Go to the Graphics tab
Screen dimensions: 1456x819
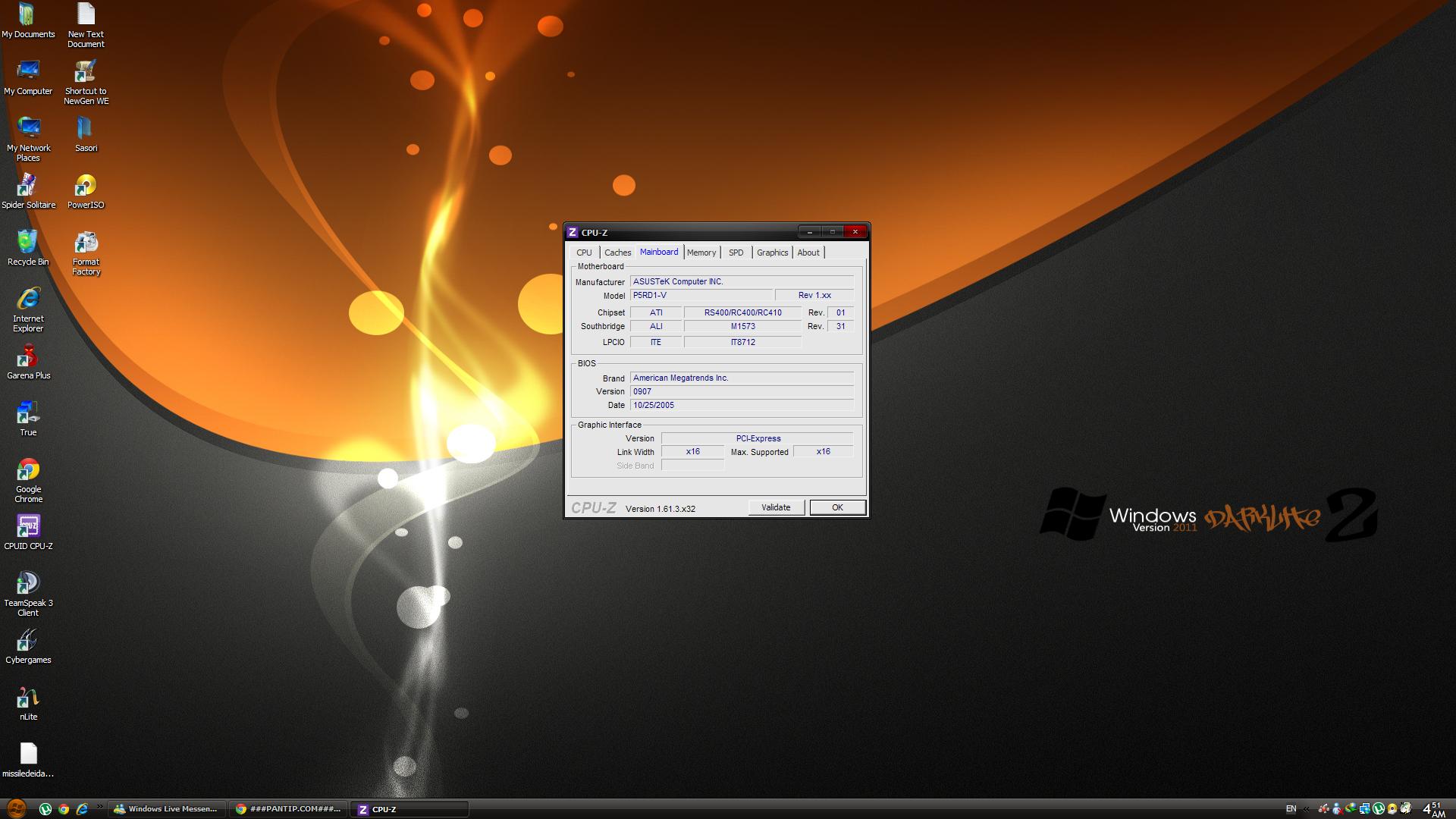(772, 253)
